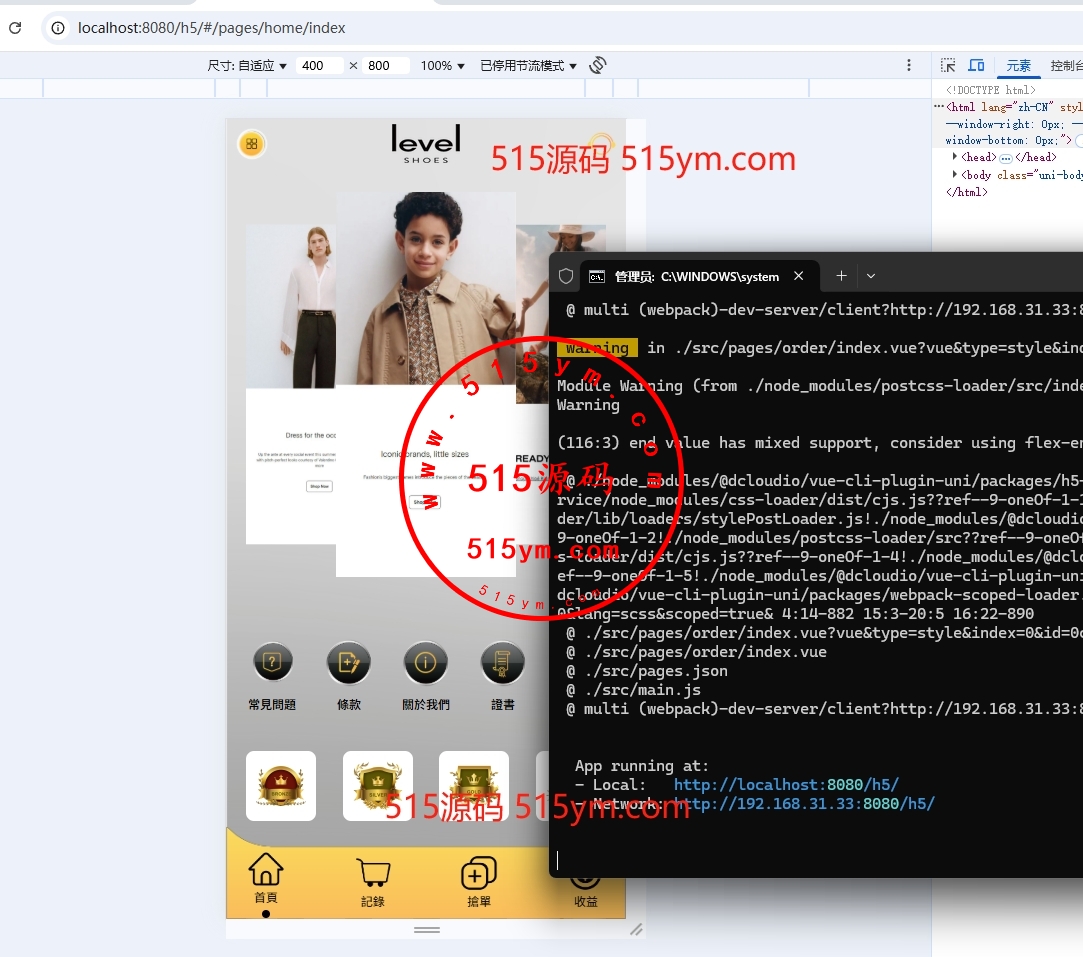Open the 已停用节流模式 throttling dropdown
The height and width of the screenshot is (957, 1083).
(528, 66)
